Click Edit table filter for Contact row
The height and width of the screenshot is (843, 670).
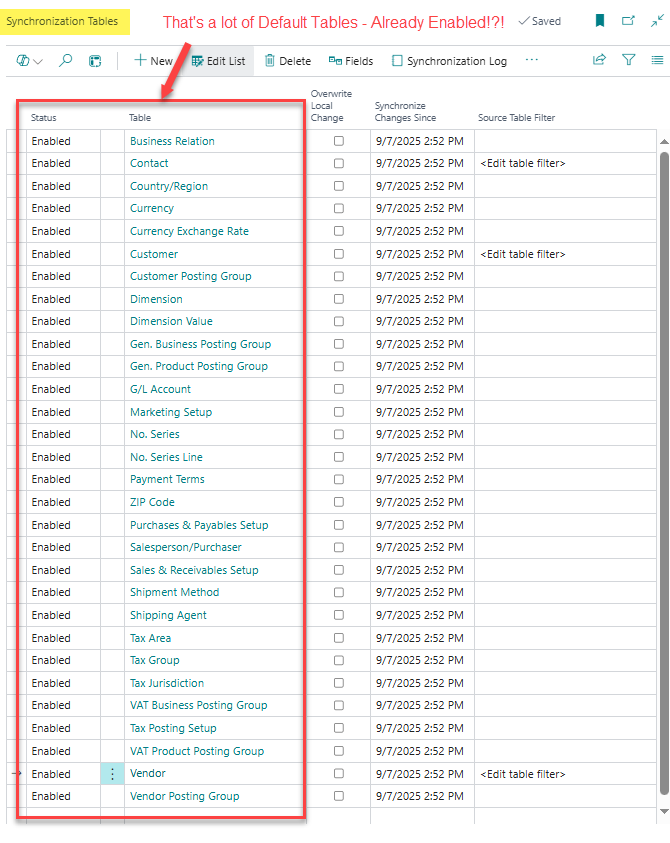pos(522,164)
